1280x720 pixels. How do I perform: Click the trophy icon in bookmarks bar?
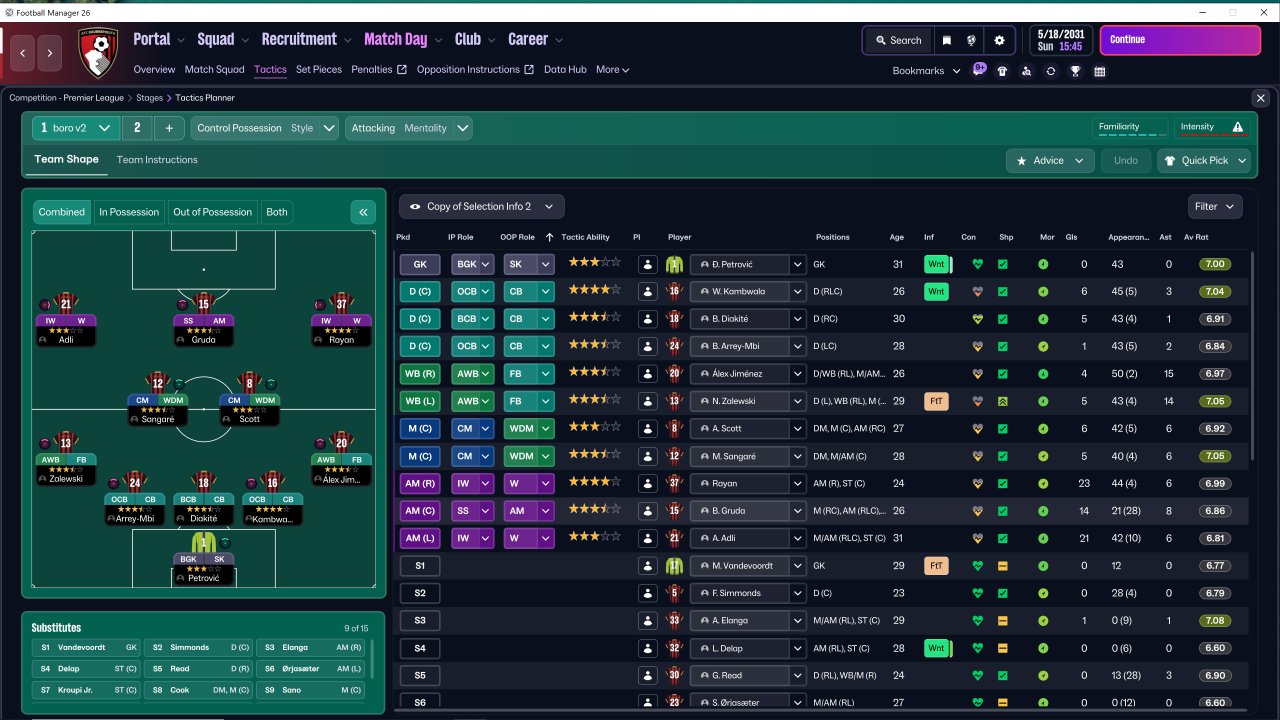[1075, 71]
